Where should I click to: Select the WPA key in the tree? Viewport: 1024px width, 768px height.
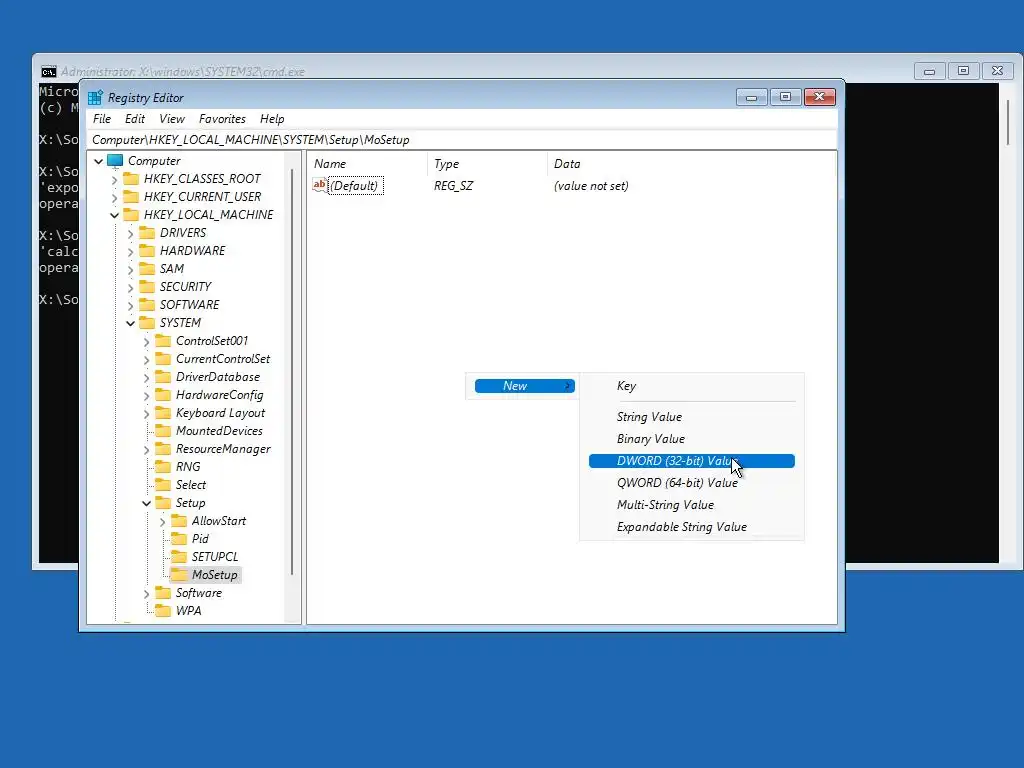[x=188, y=611]
